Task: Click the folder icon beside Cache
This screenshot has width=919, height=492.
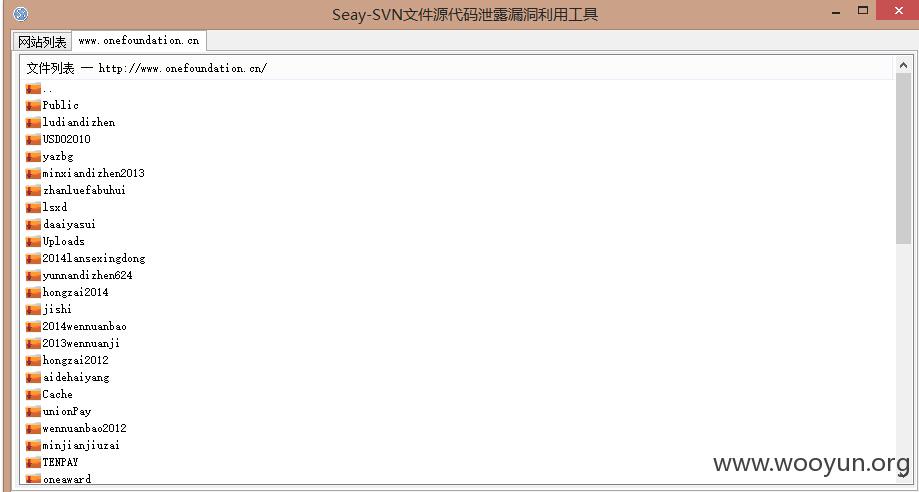Action: tap(33, 395)
